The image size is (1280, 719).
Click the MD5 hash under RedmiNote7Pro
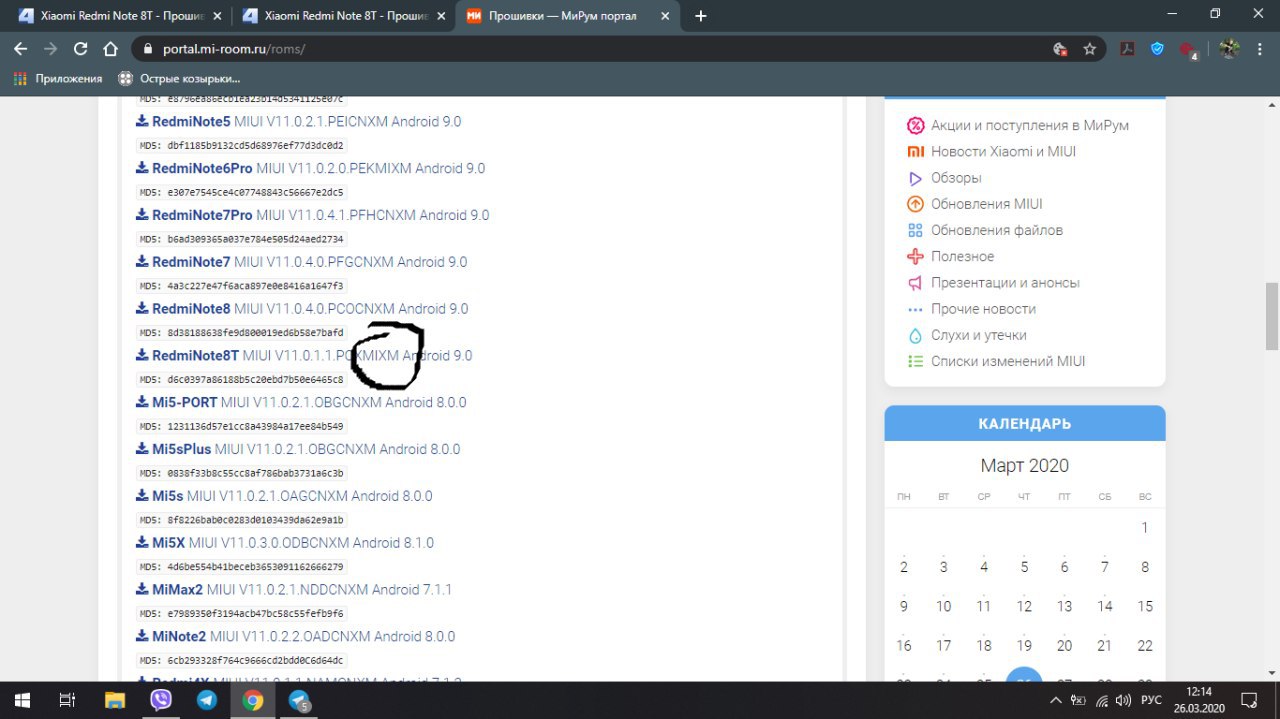pyautogui.click(x=241, y=239)
